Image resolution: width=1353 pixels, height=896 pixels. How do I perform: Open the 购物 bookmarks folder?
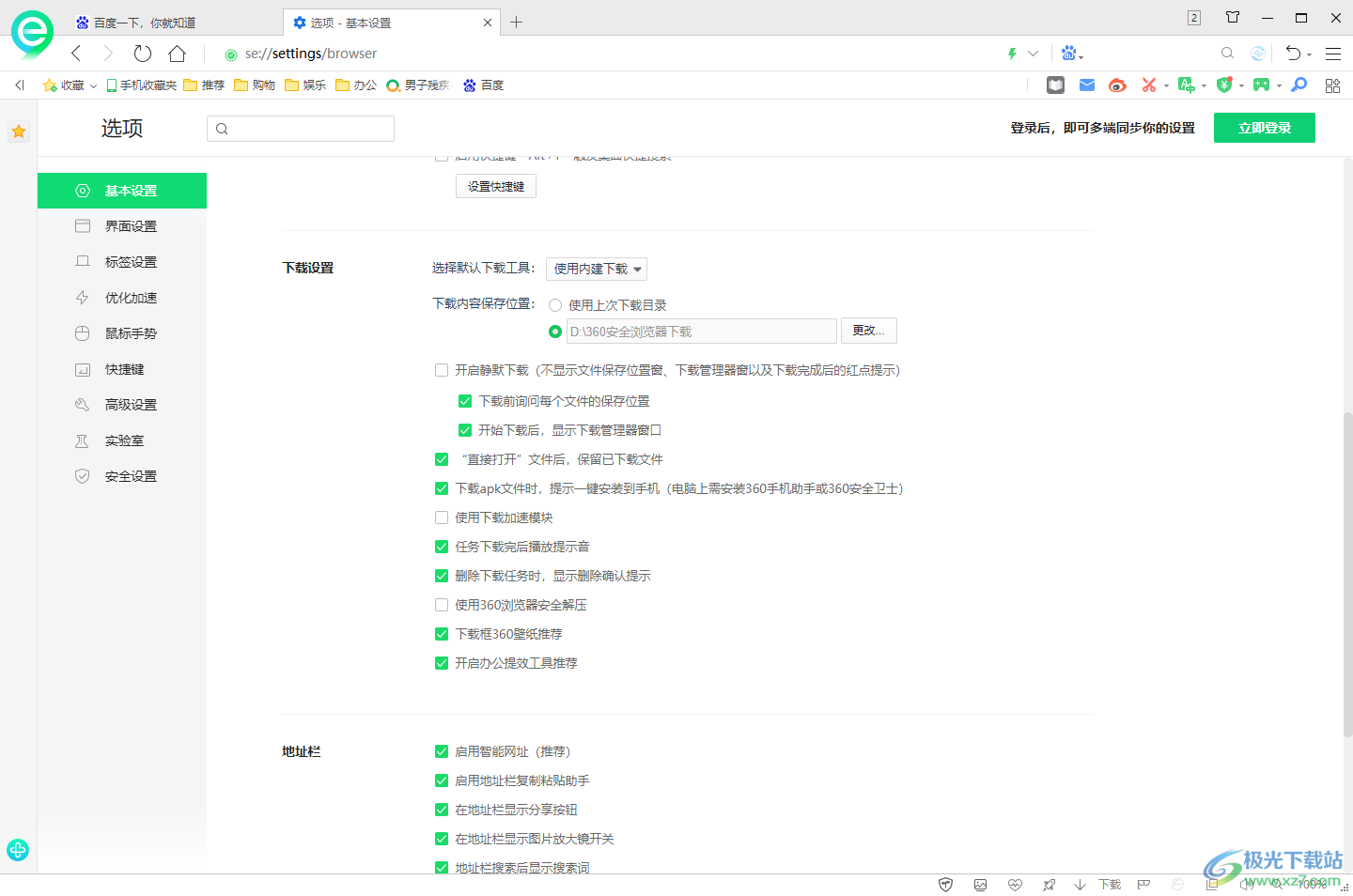pyautogui.click(x=255, y=85)
